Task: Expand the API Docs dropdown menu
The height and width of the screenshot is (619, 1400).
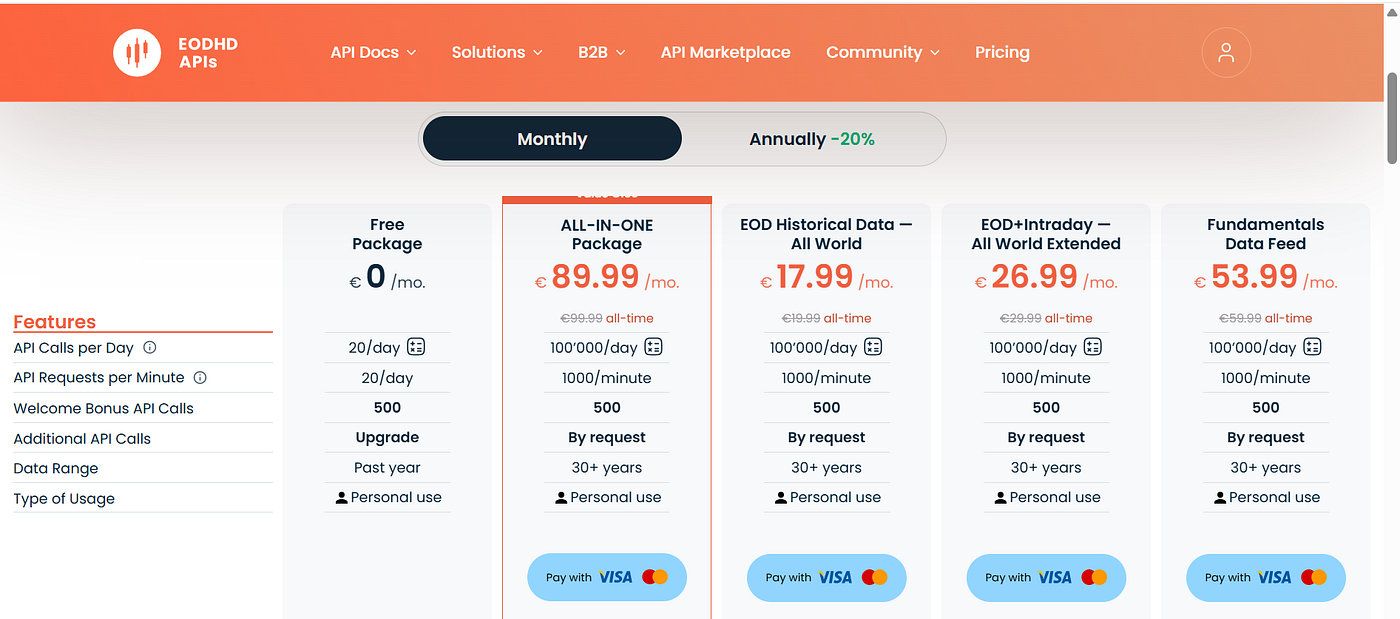Action: (x=373, y=53)
